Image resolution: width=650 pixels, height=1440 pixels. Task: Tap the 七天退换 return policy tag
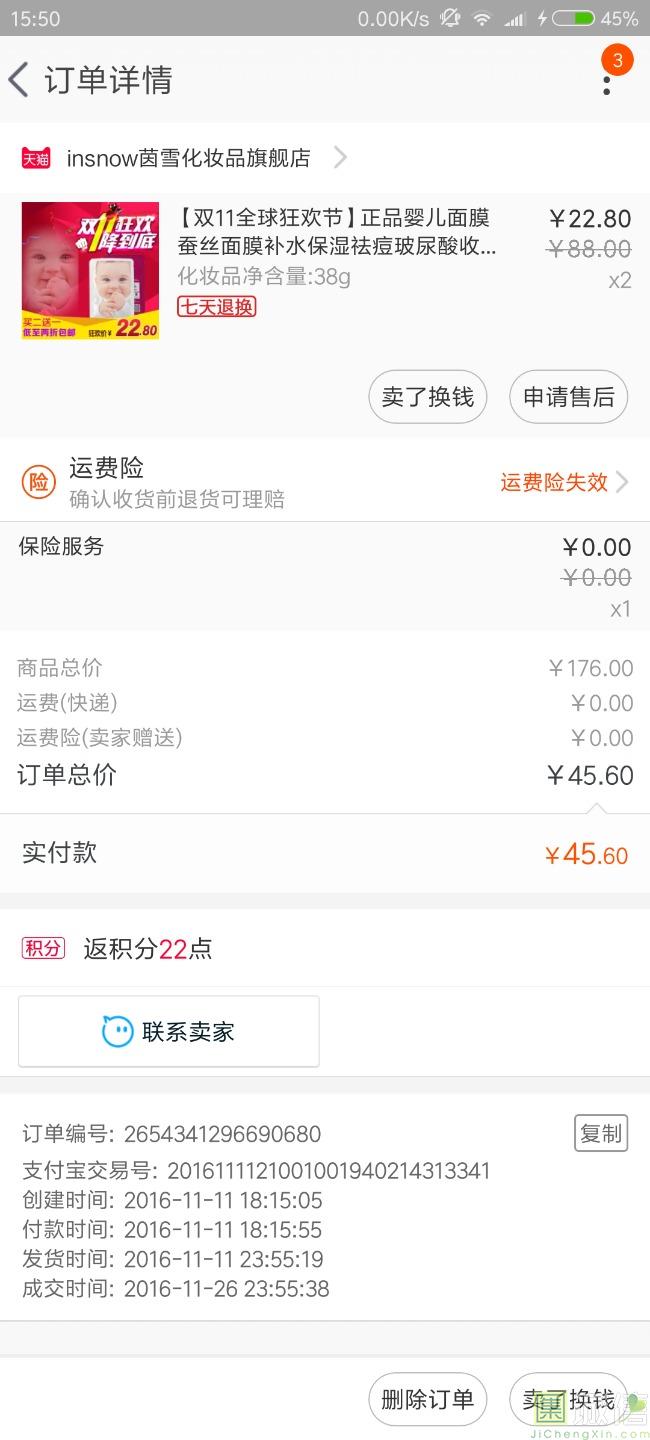(217, 307)
